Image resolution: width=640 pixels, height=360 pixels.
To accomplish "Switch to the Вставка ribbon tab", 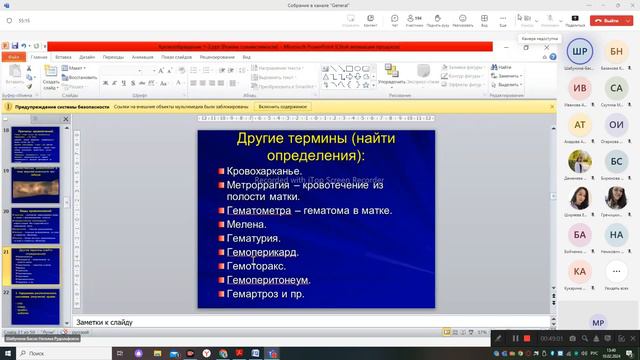I will (x=63, y=57).
